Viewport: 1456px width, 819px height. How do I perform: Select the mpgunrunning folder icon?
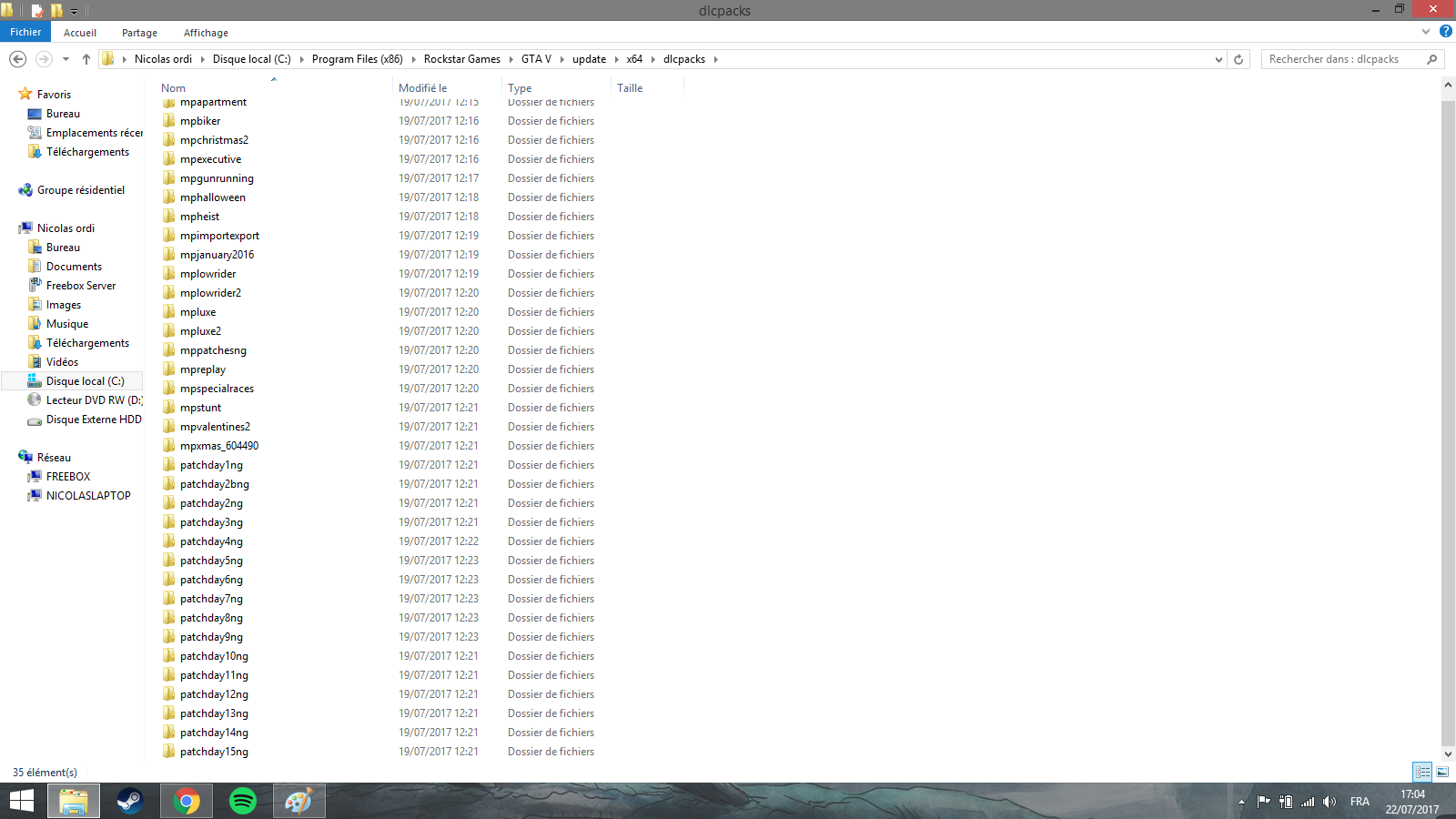pyautogui.click(x=169, y=178)
